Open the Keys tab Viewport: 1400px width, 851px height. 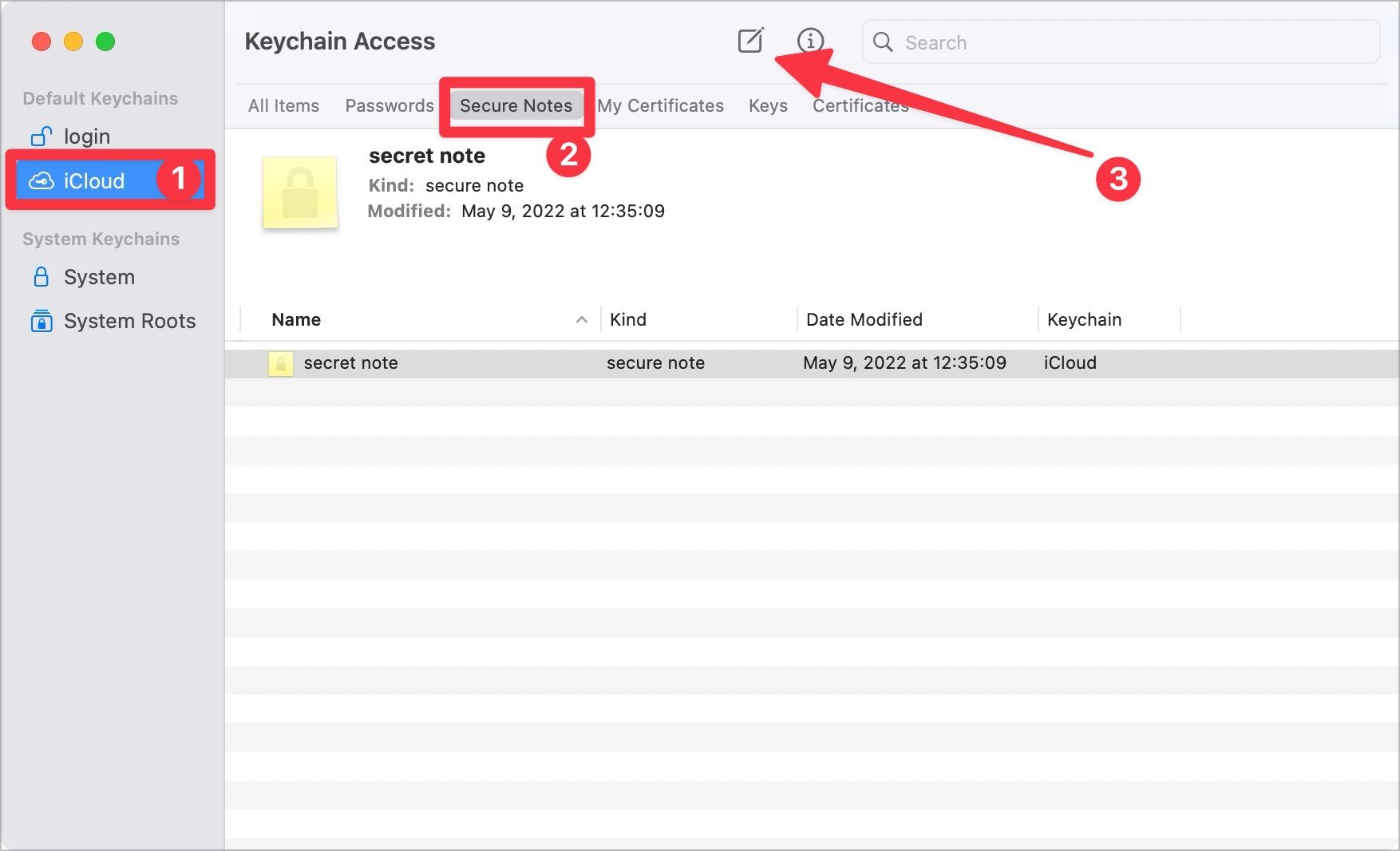pyautogui.click(x=767, y=105)
